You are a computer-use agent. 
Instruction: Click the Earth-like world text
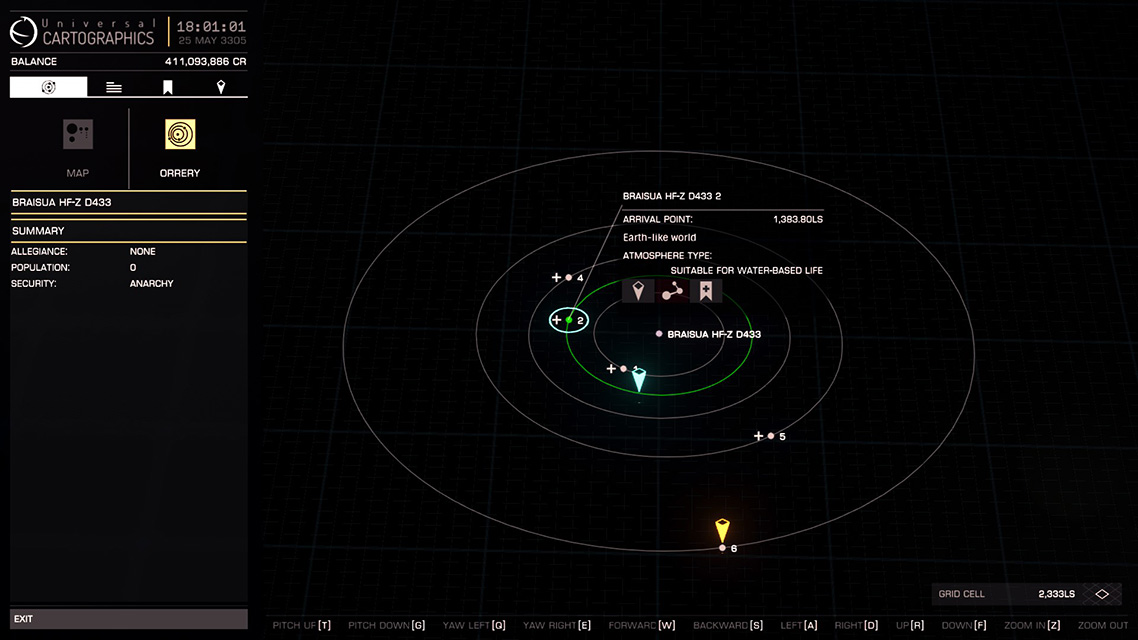tap(660, 237)
